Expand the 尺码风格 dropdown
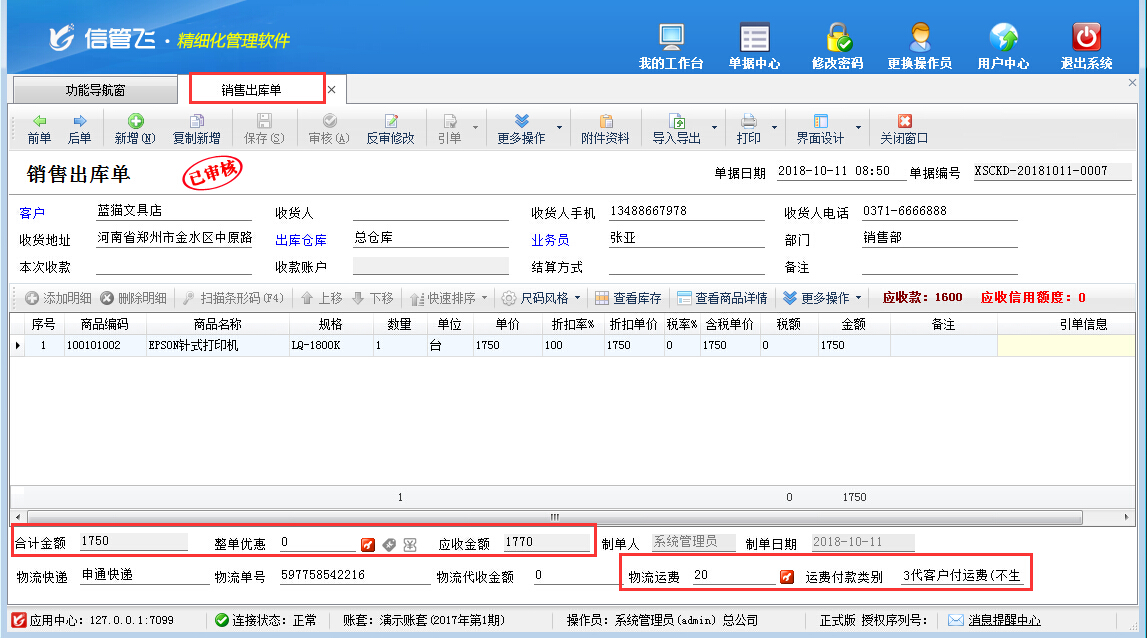Screen dimensions: 1147x638 (x=577, y=298)
